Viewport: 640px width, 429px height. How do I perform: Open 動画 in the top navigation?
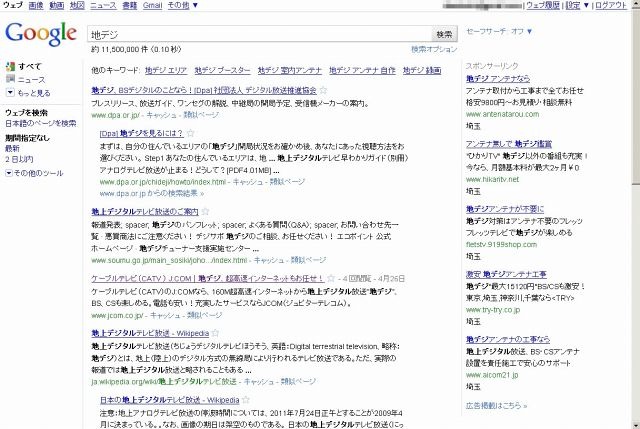point(57,5)
